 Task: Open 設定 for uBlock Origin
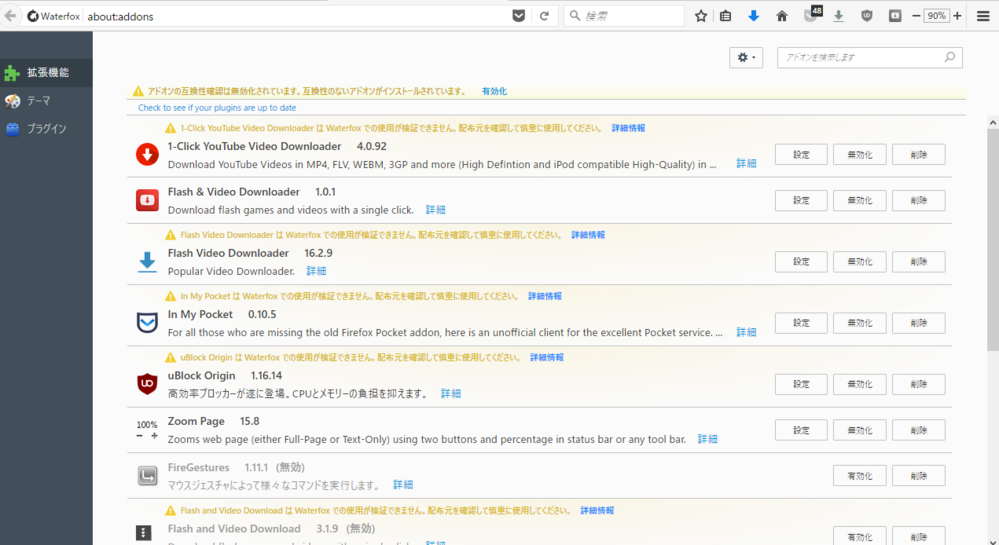(x=801, y=384)
